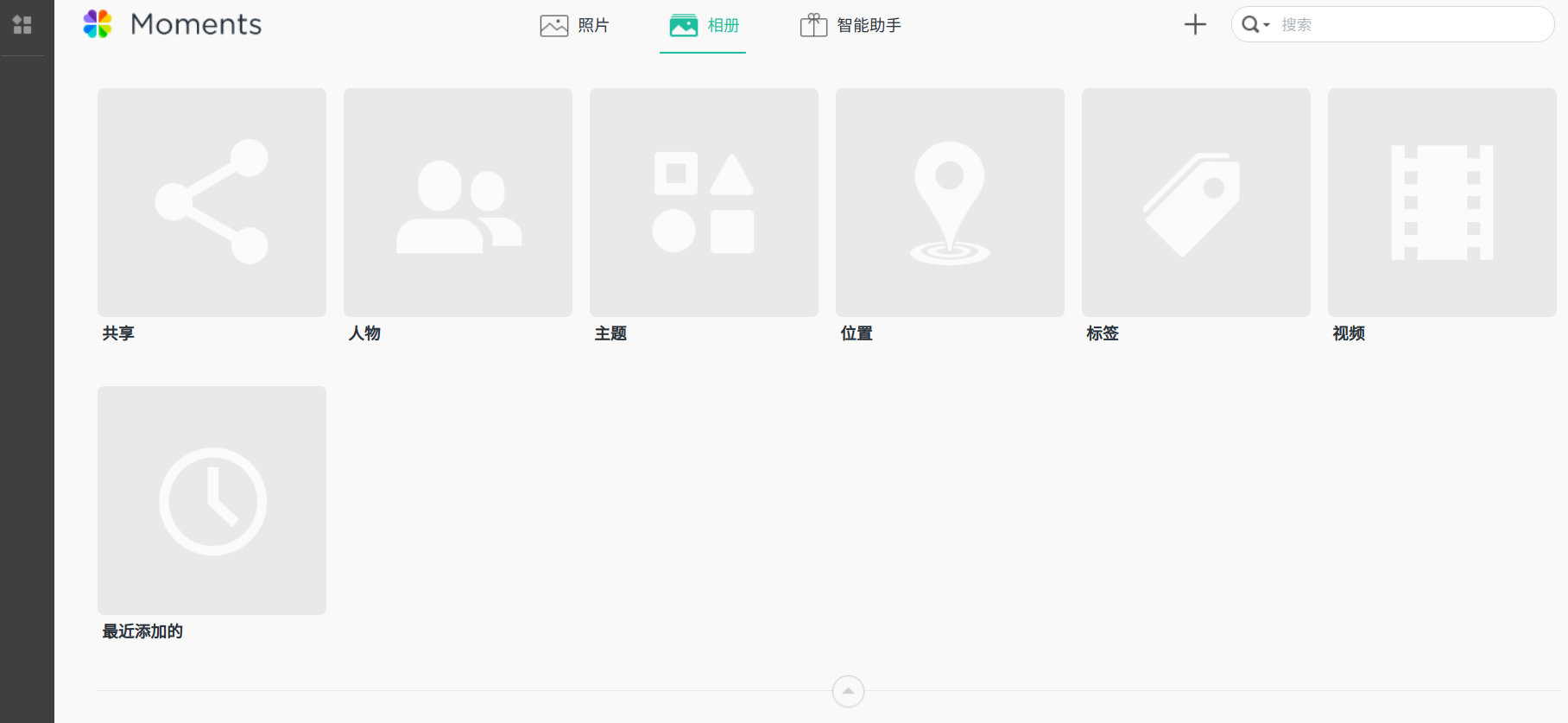Viewport: 1568px width, 723px height.
Task: Click the plus icon to add
Action: pos(1195,25)
